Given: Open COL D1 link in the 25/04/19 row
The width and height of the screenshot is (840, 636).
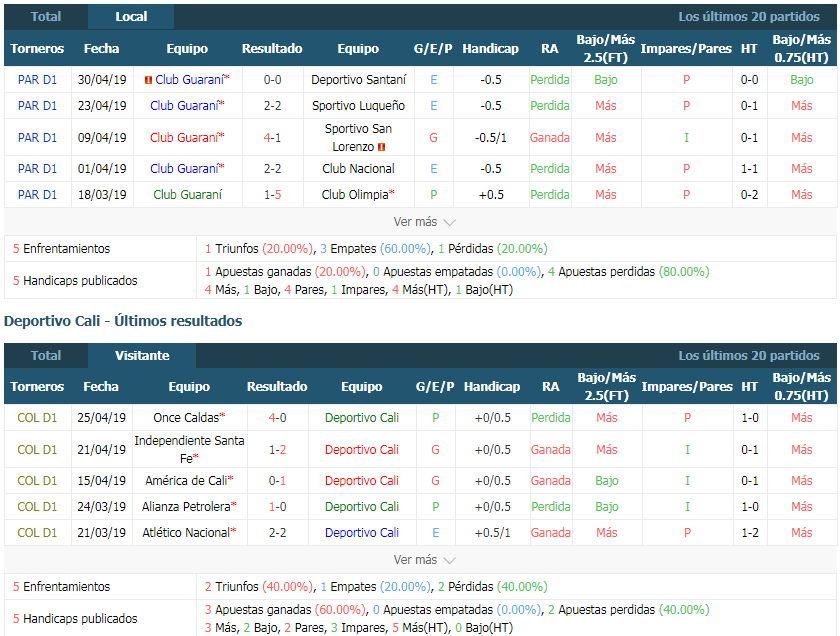Looking at the screenshot, I should [x=37, y=417].
